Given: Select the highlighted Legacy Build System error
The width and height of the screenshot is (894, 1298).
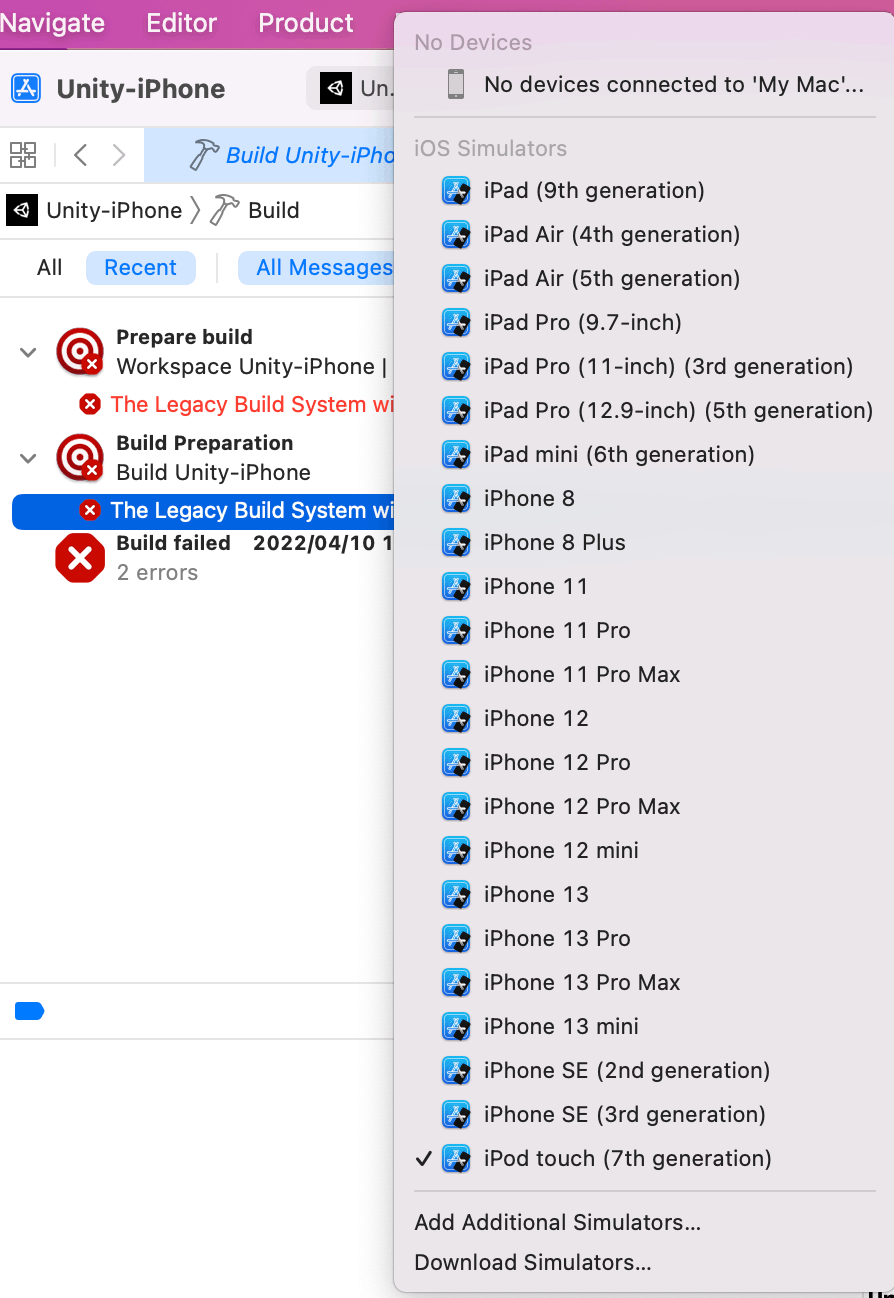Looking at the screenshot, I should coord(203,510).
